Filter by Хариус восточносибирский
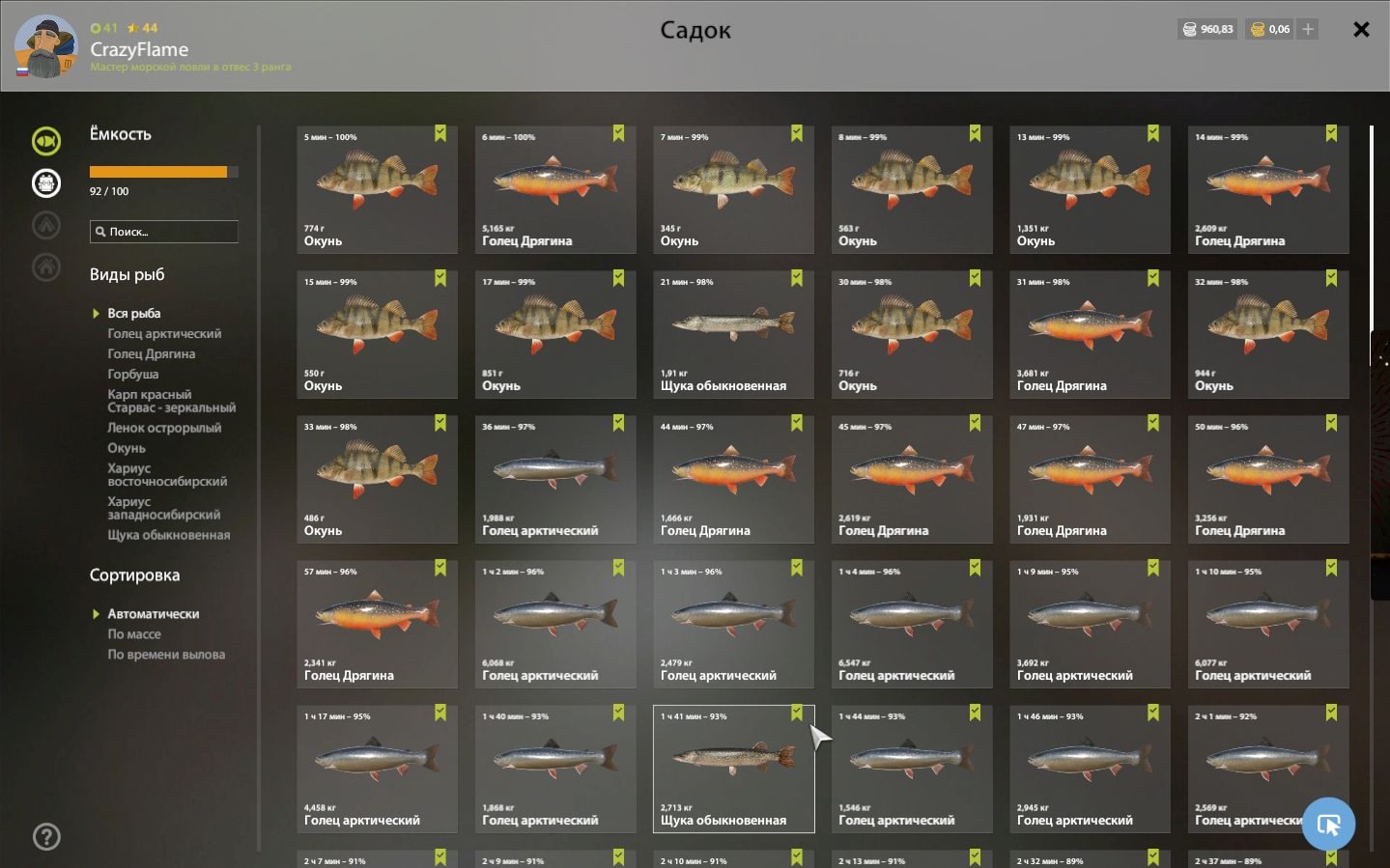This screenshot has width=1390, height=868. tap(167, 474)
